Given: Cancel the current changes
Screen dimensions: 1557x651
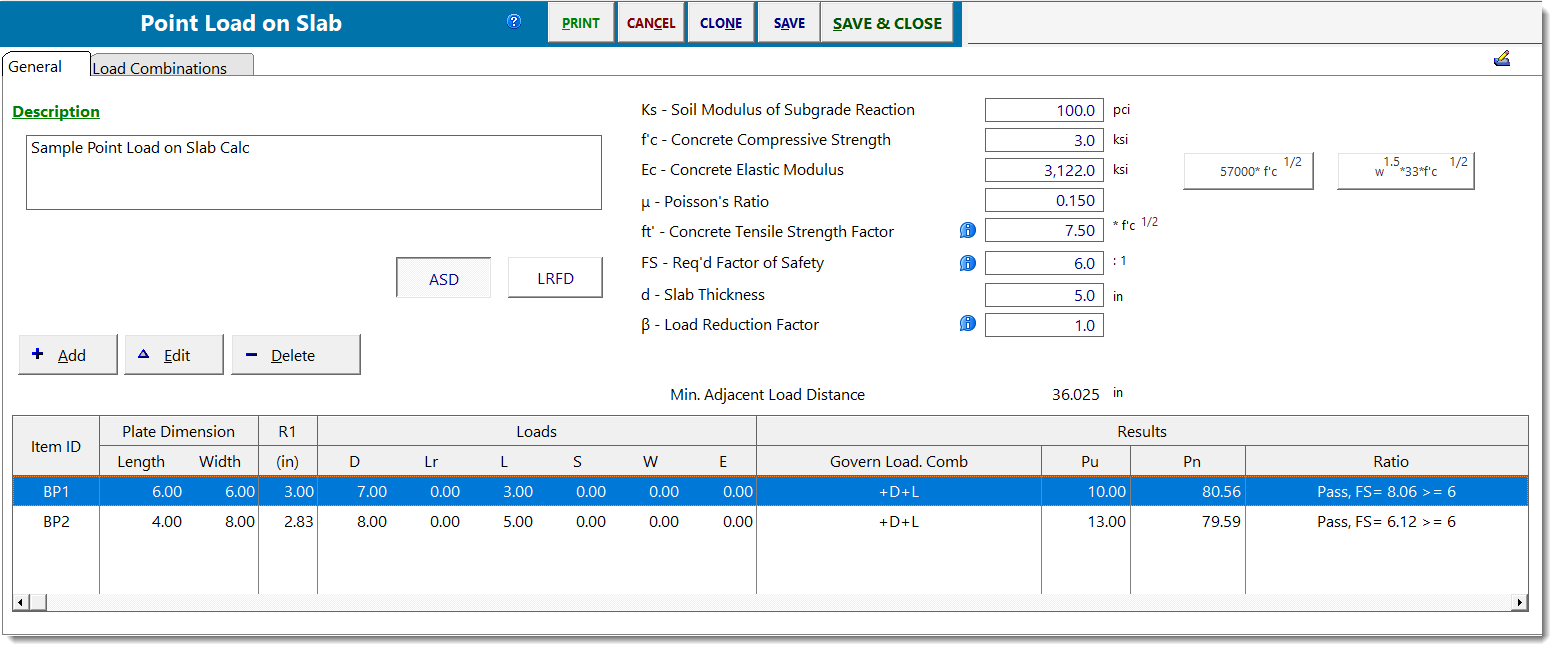Looking at the screenshot, I should click(x=650, y=21).
